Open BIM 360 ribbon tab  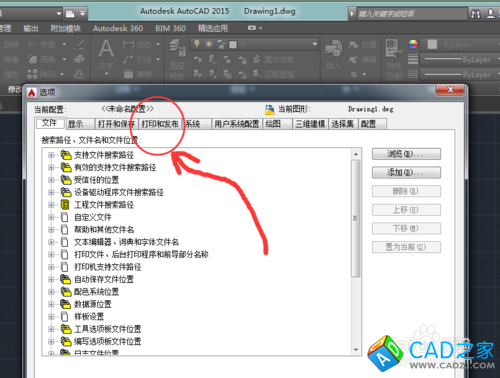coord(171,29)
